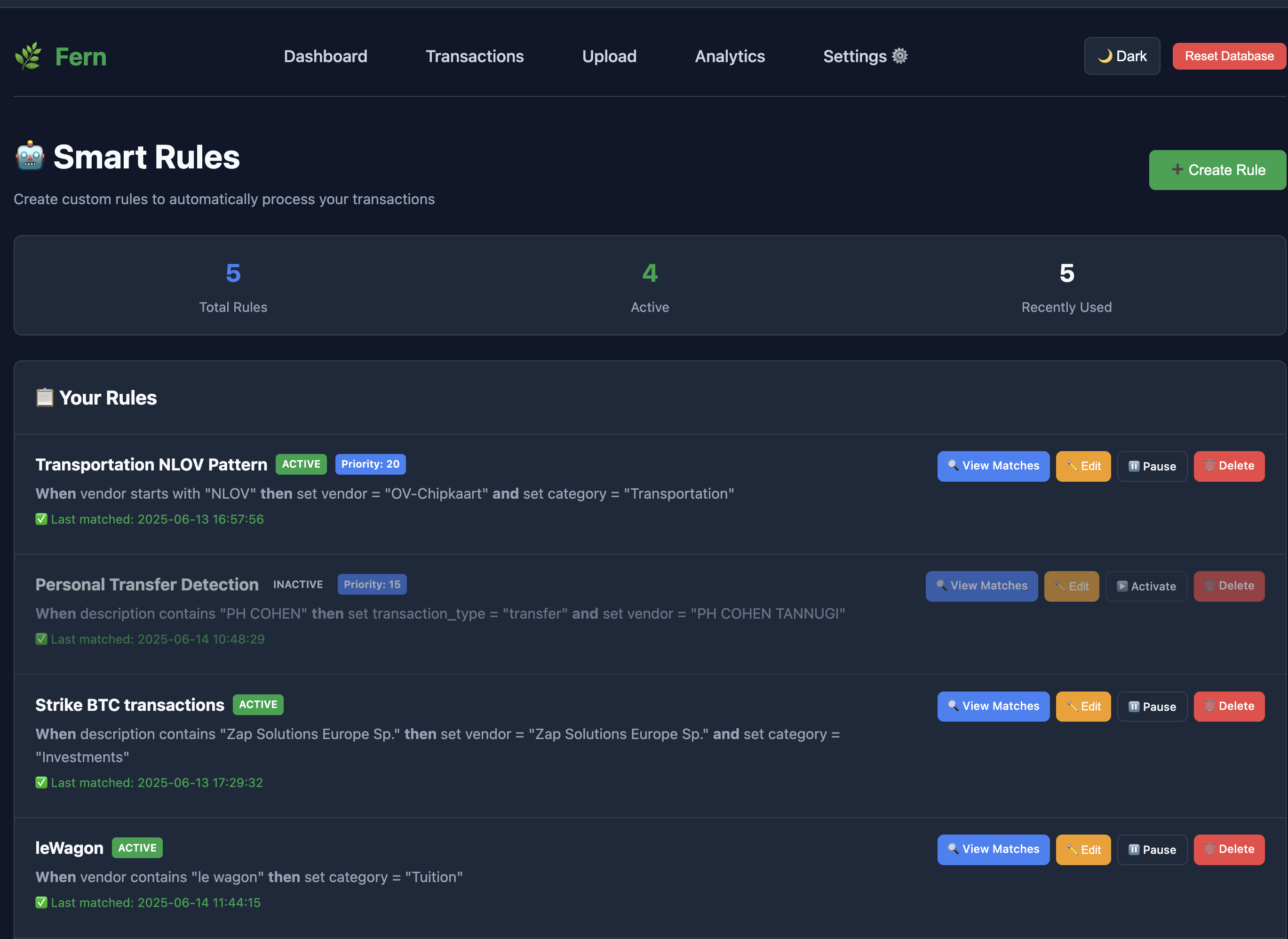Edit the Transportation NLOV Pattern rule

(1083, 466)
